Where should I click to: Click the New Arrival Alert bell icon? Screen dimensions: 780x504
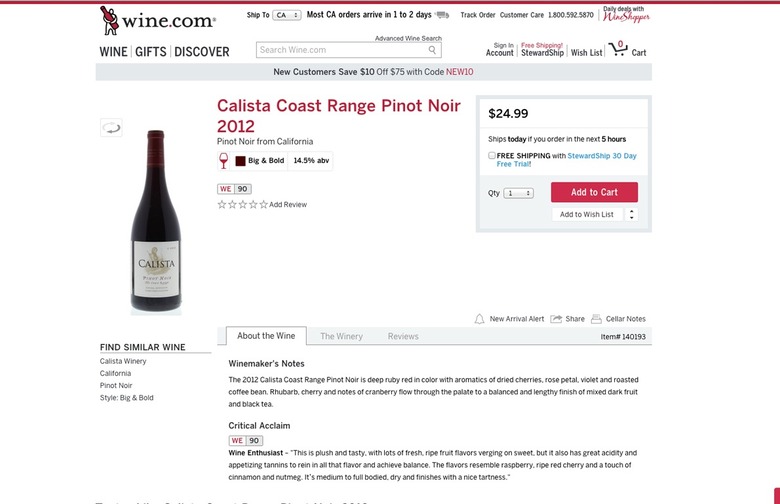pyautogui.click(x=479, y=319)
